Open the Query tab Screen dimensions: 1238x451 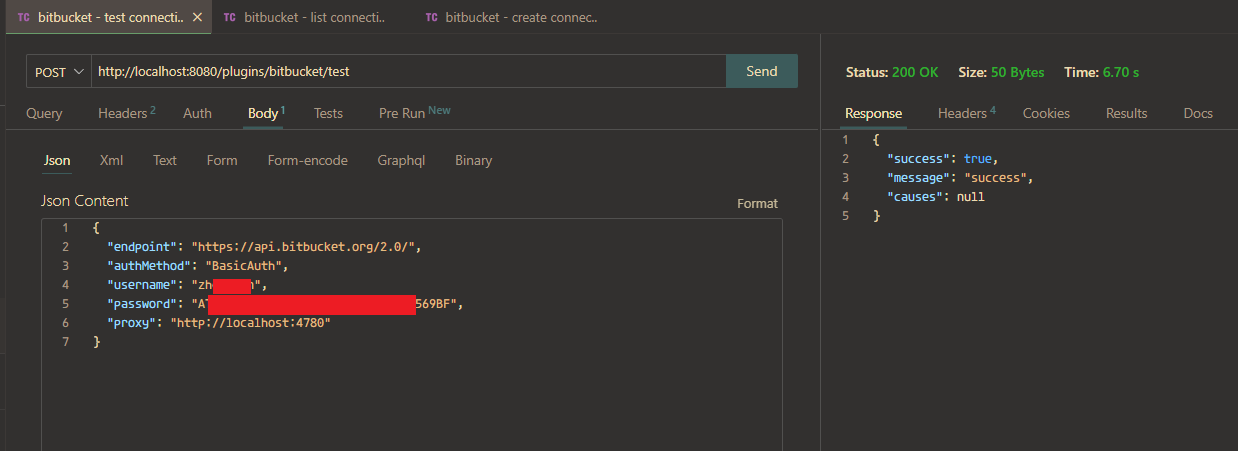(44, 113)
